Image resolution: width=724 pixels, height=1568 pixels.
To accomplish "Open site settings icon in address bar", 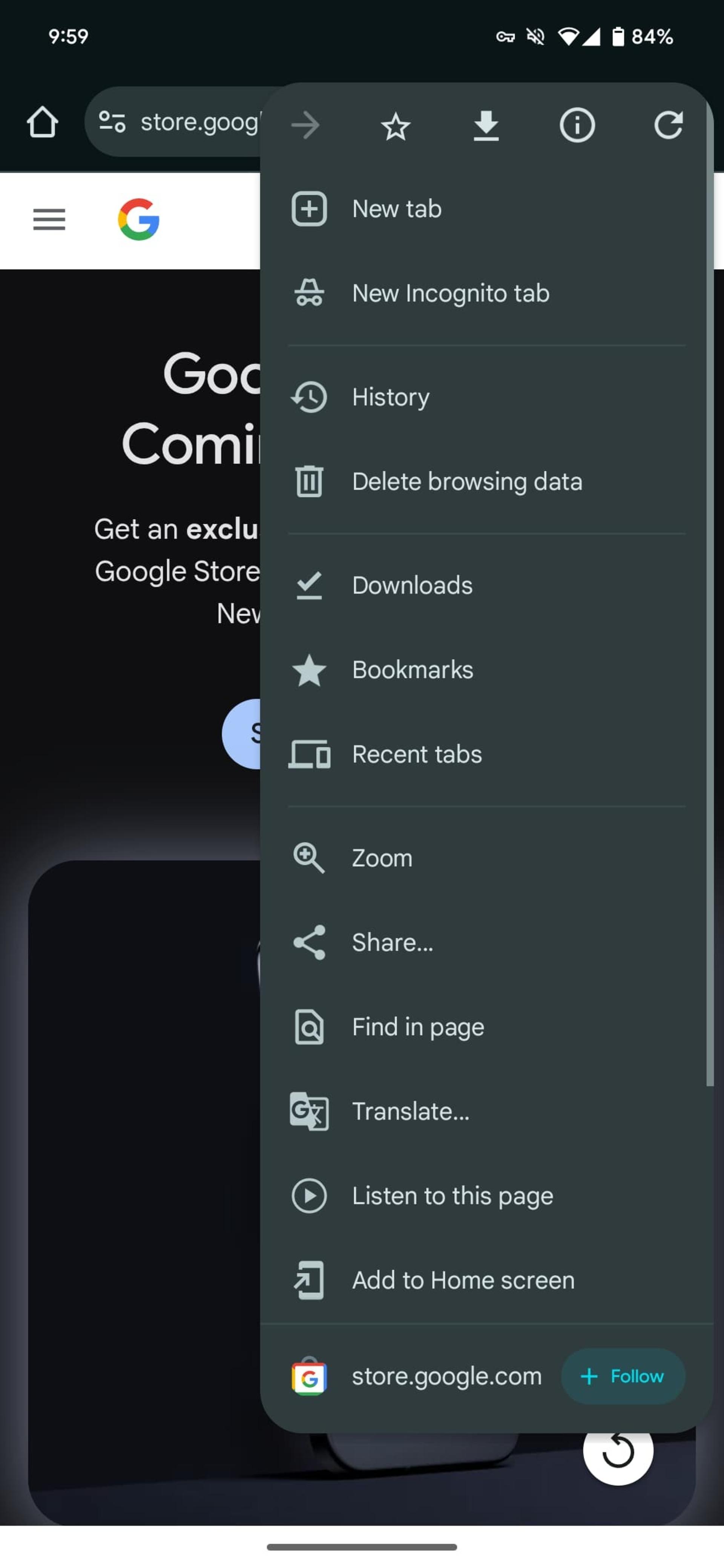I will tap(112, 122).
